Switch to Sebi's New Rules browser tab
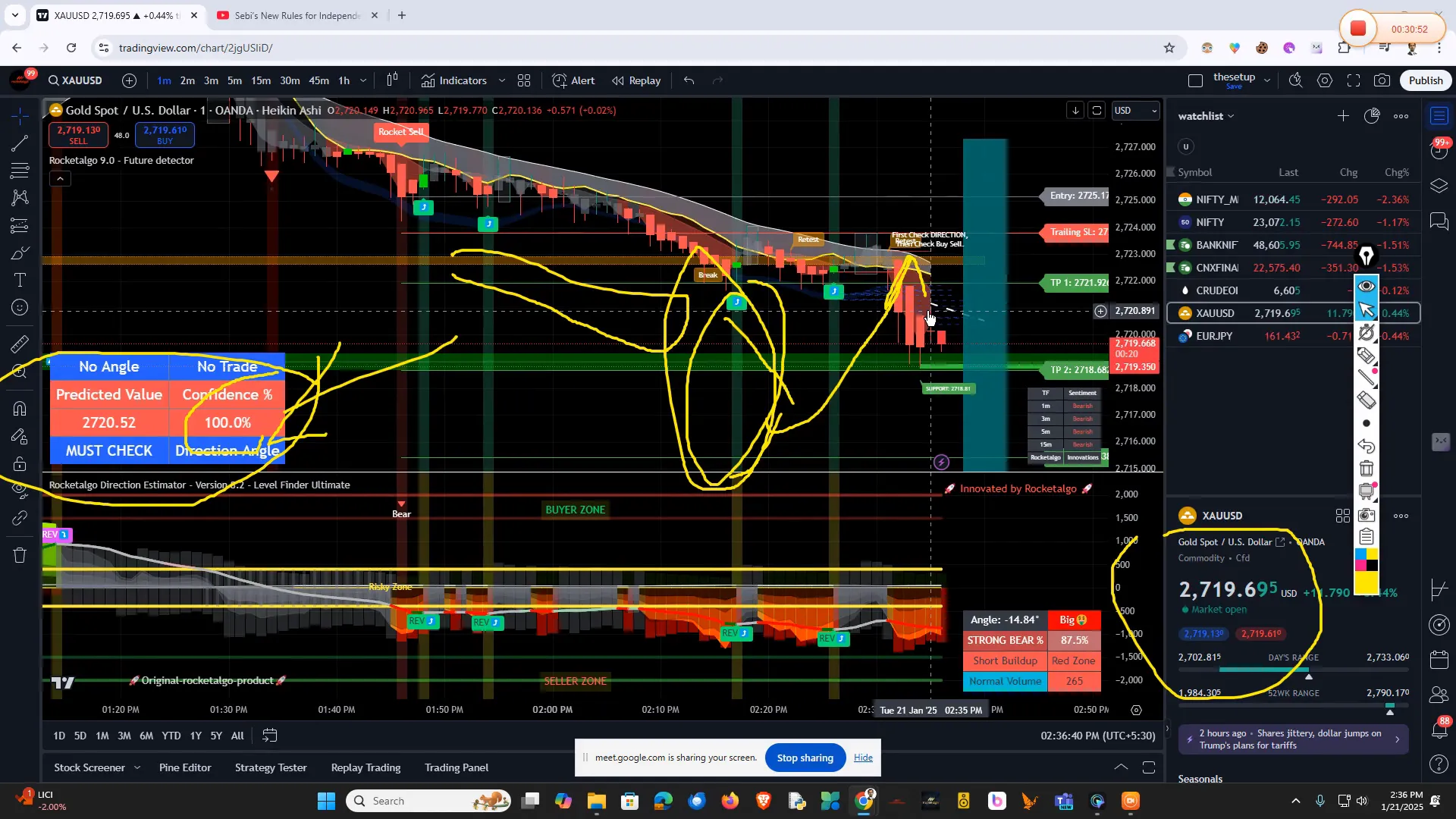This screenshot has width=1456, height=819. (x=297, y=15)
